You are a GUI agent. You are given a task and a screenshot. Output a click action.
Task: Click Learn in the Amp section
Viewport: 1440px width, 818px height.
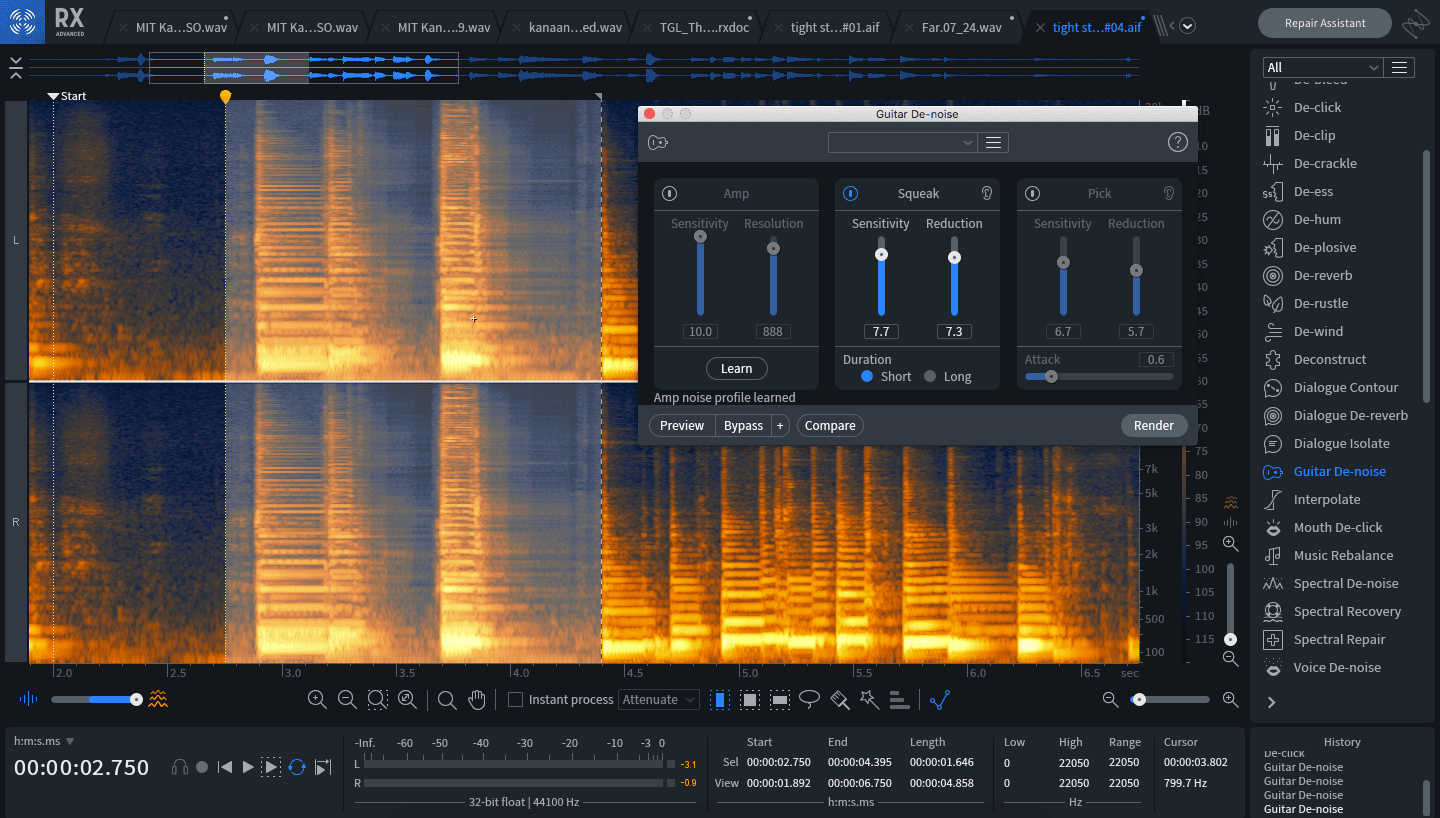point(736,368)
